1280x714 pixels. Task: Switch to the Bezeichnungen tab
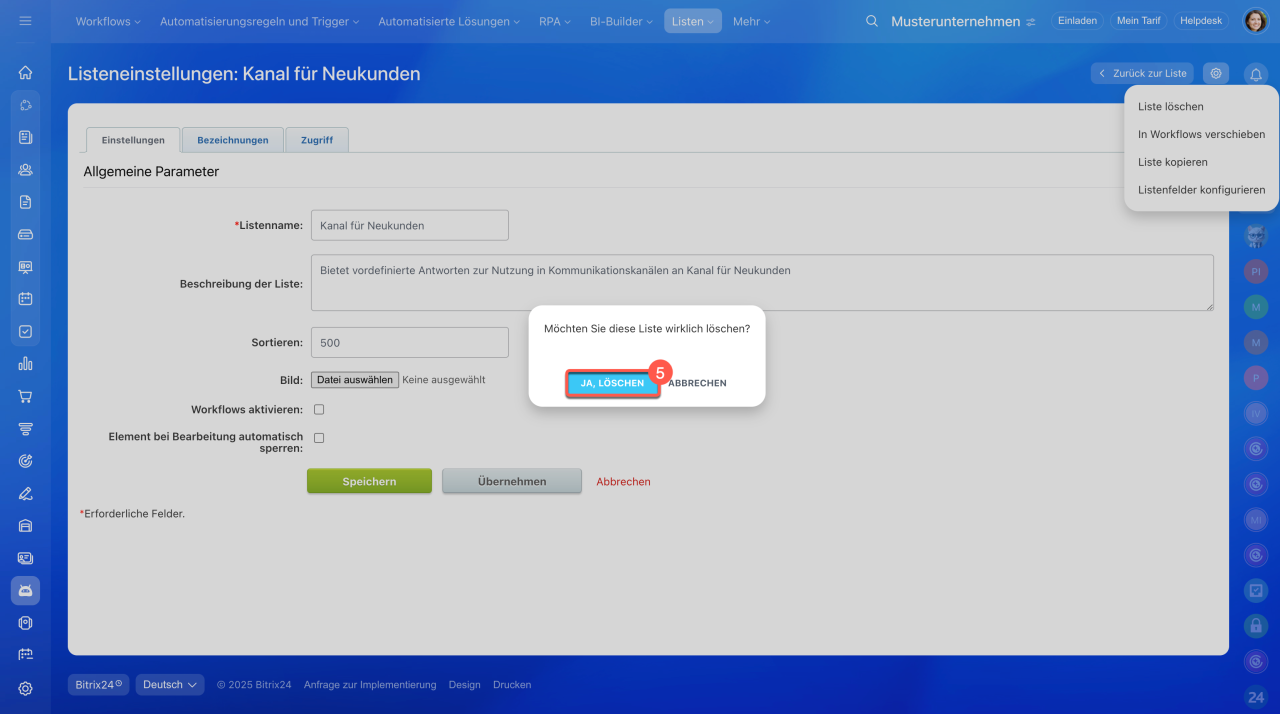[x=232, y=140]
